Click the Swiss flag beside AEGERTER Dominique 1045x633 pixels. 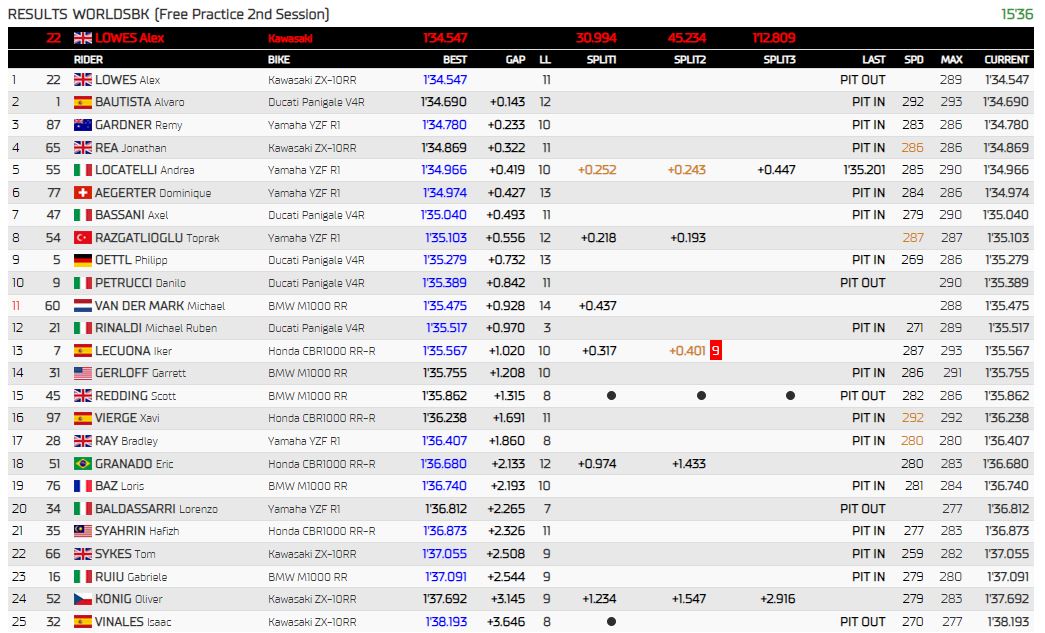[83, 193]
